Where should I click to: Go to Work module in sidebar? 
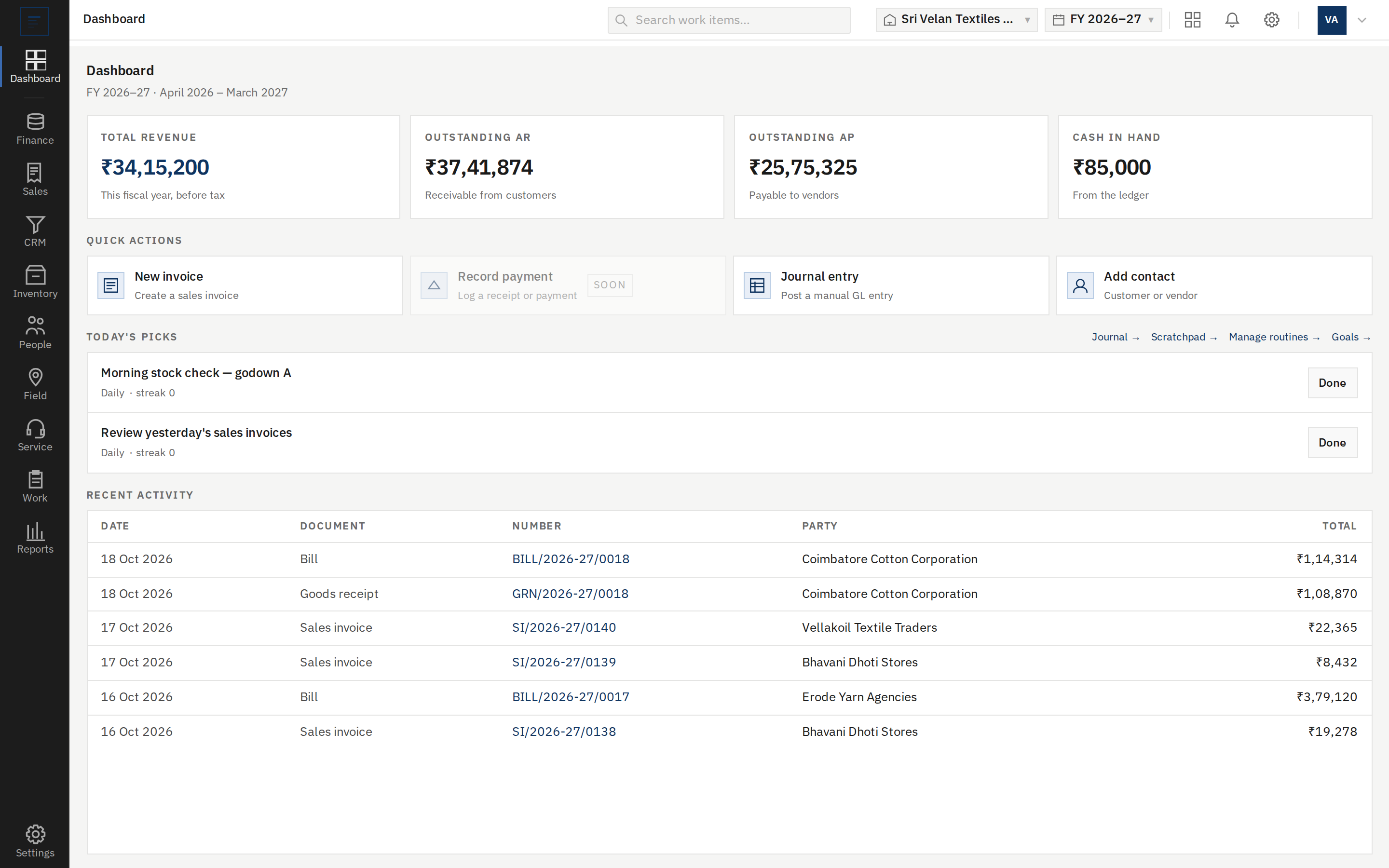click(35, 487)
